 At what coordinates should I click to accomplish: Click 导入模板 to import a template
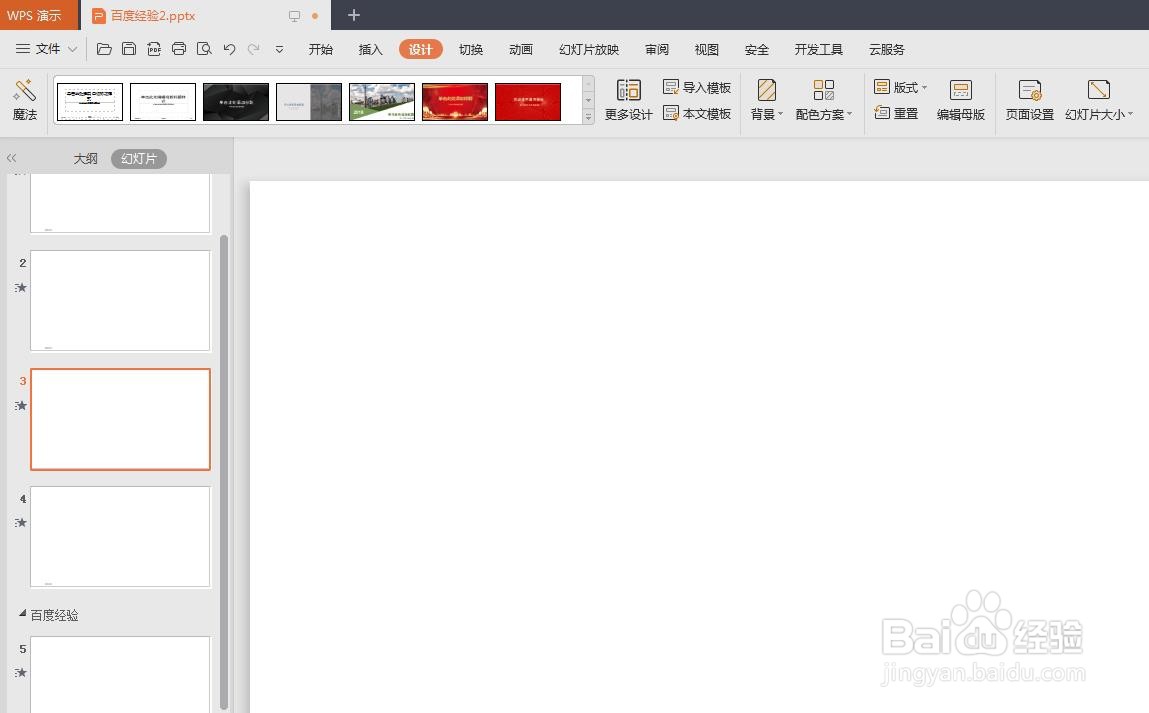[697, 87]
